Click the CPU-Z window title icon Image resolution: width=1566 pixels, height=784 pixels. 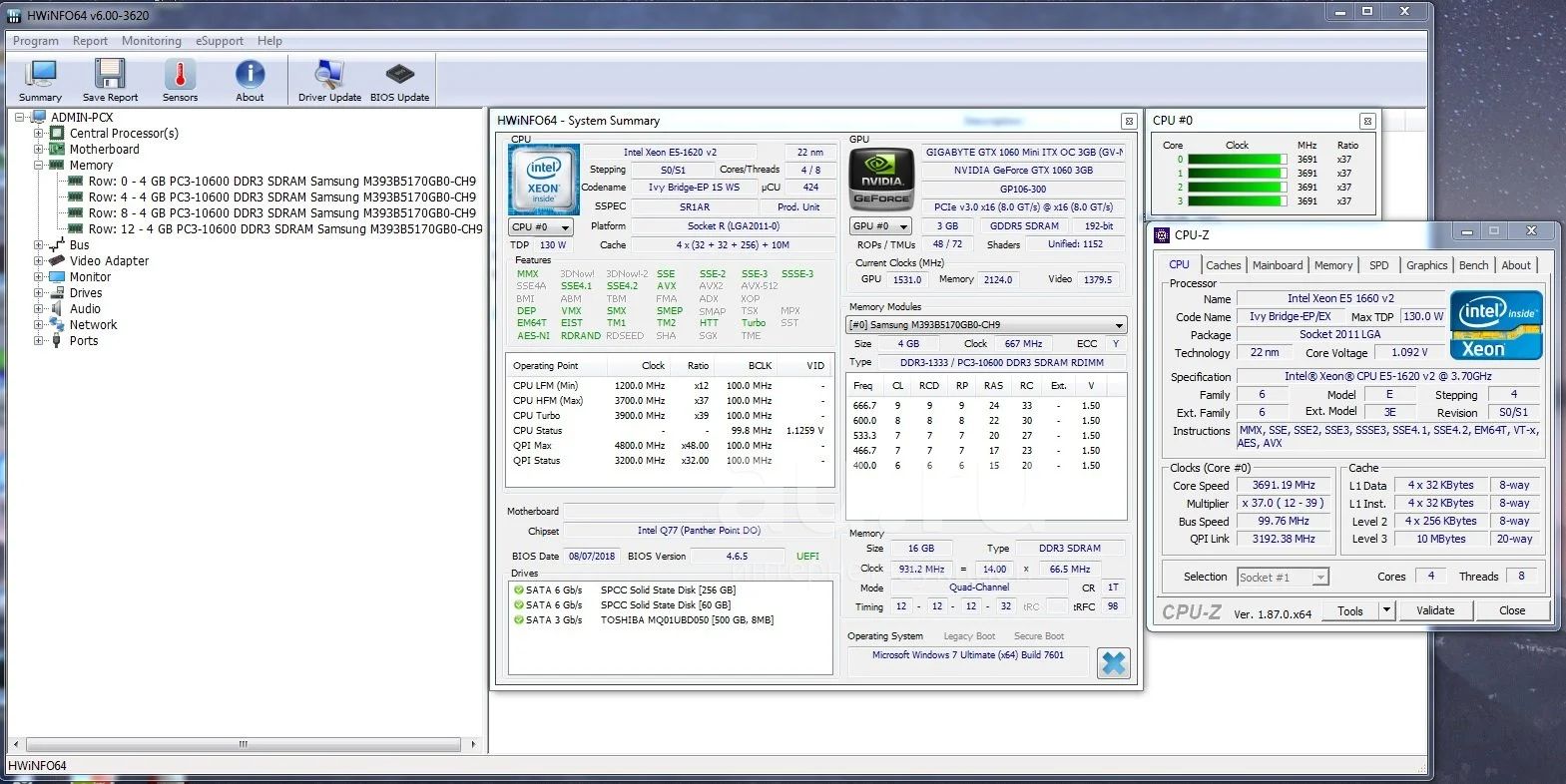point(1161,234)
